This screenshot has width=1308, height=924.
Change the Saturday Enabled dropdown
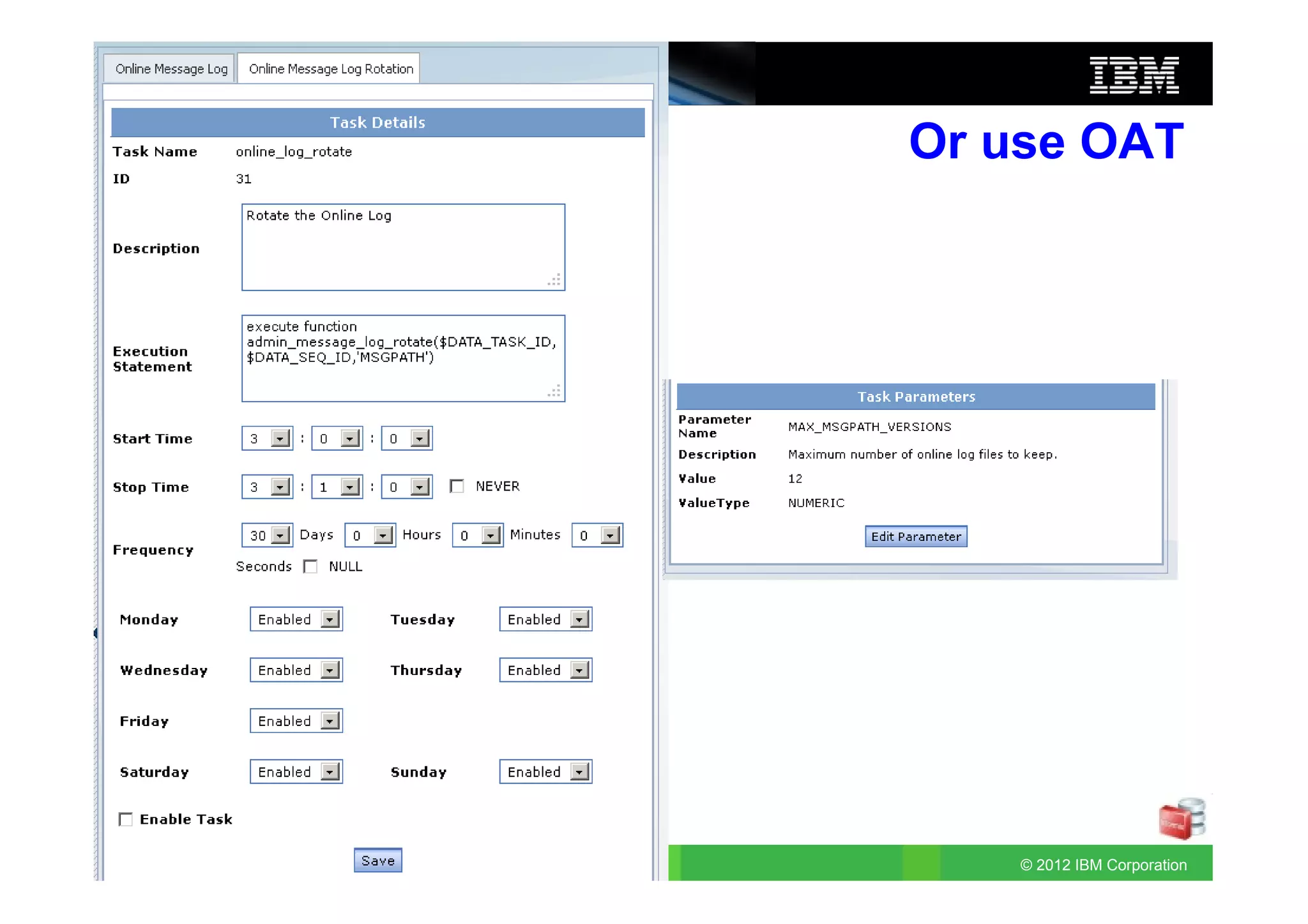tap(296, 772)
